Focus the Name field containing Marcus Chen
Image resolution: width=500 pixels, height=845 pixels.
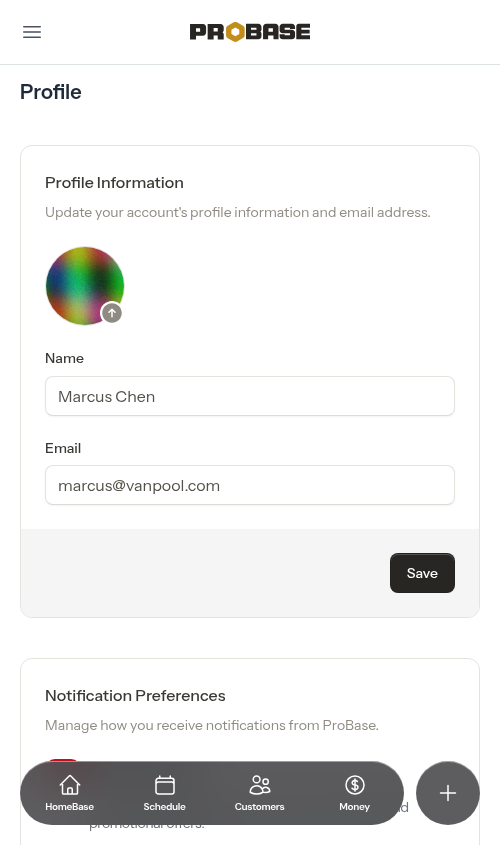(x=250, y=396)
